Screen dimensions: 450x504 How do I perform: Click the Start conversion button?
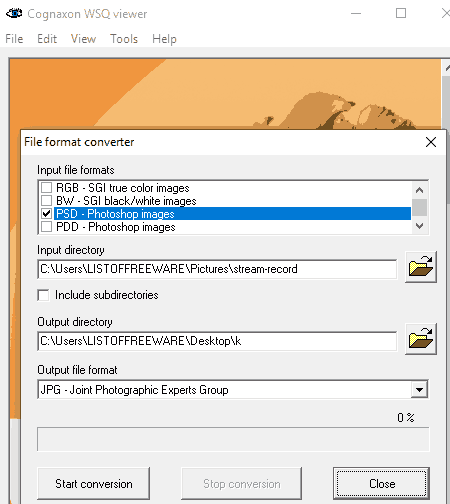(x=94, y=483)
